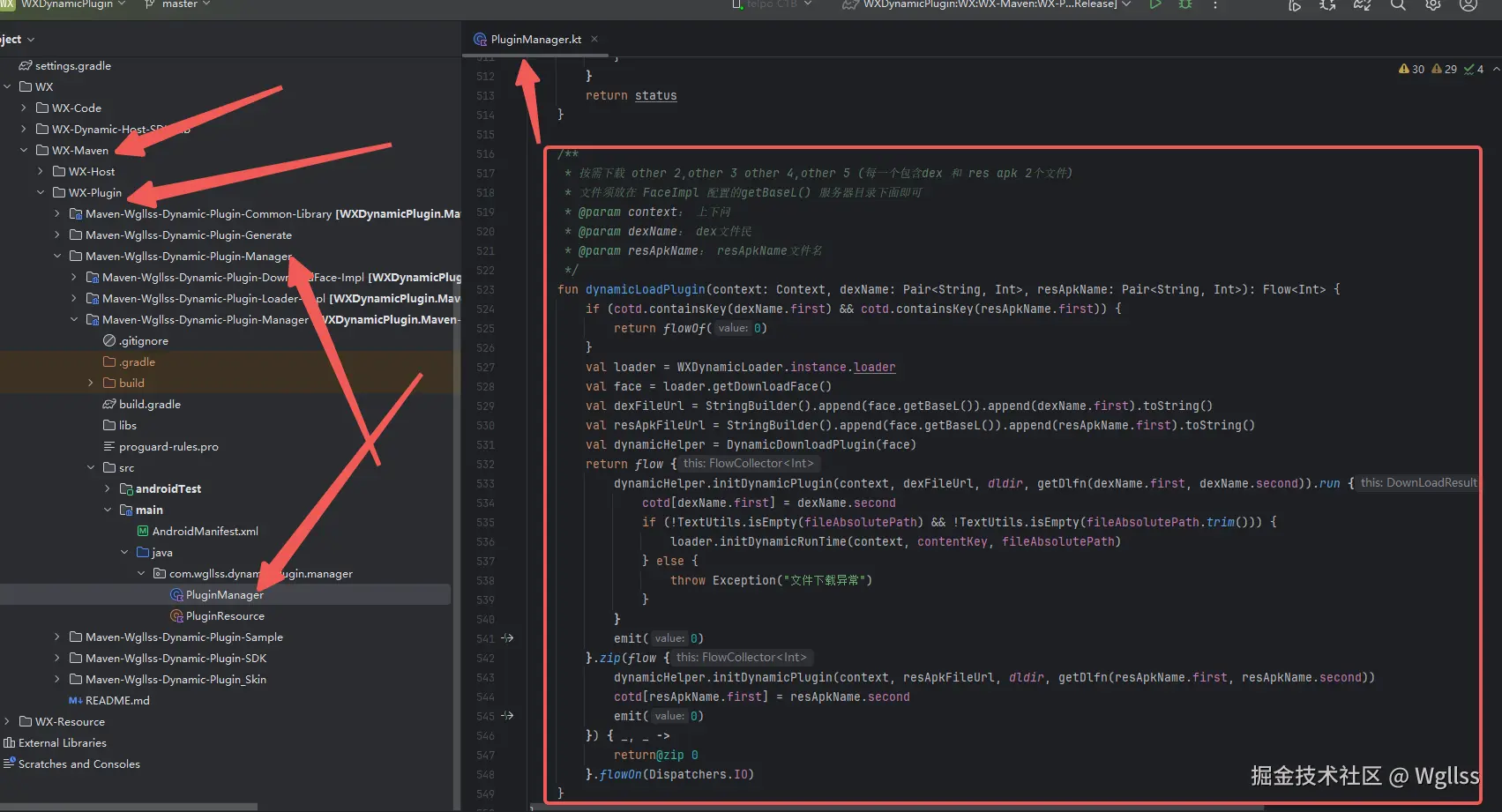This screenshot has width=1502, height=812.
Task: Open IDE settings gear icon
Action: [1433, 4]
